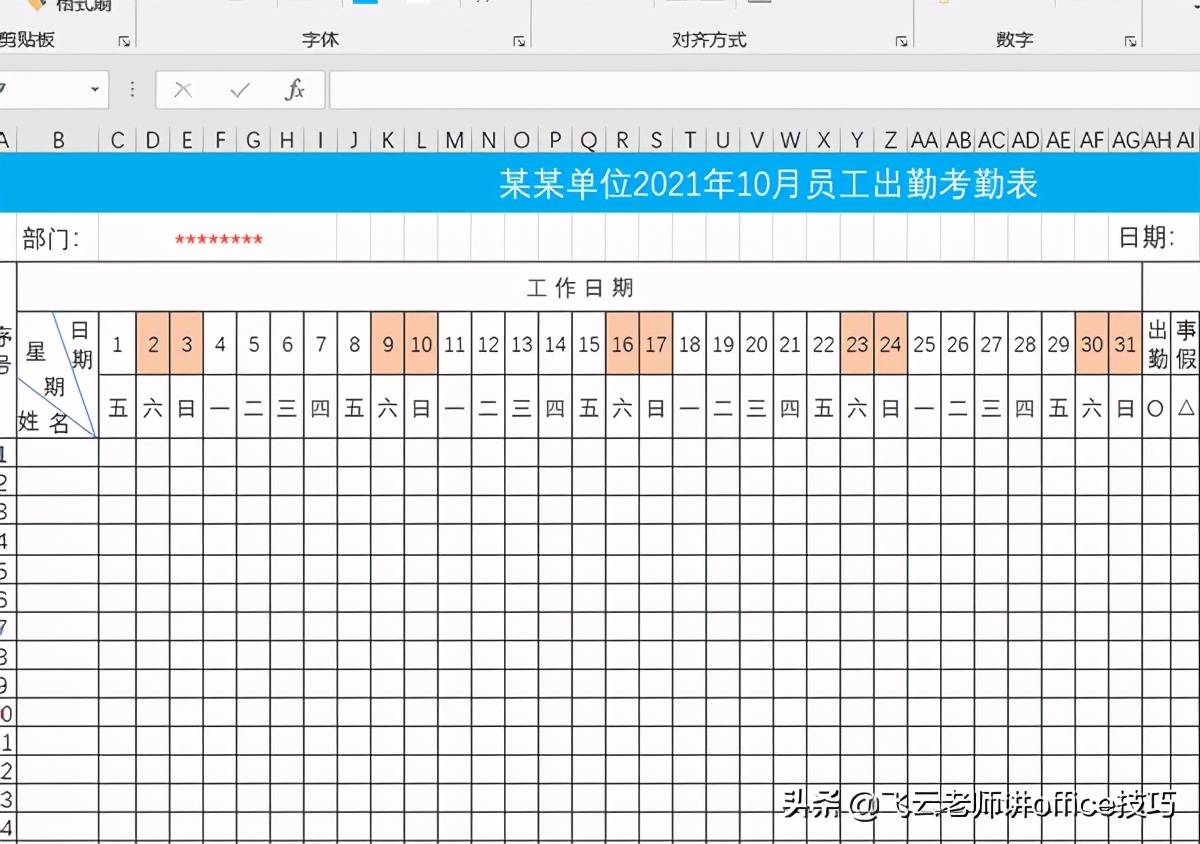Open the Font (字体) group dialog launcher
The height and width of the screenshot is (844, 1200).
point(520,41)
